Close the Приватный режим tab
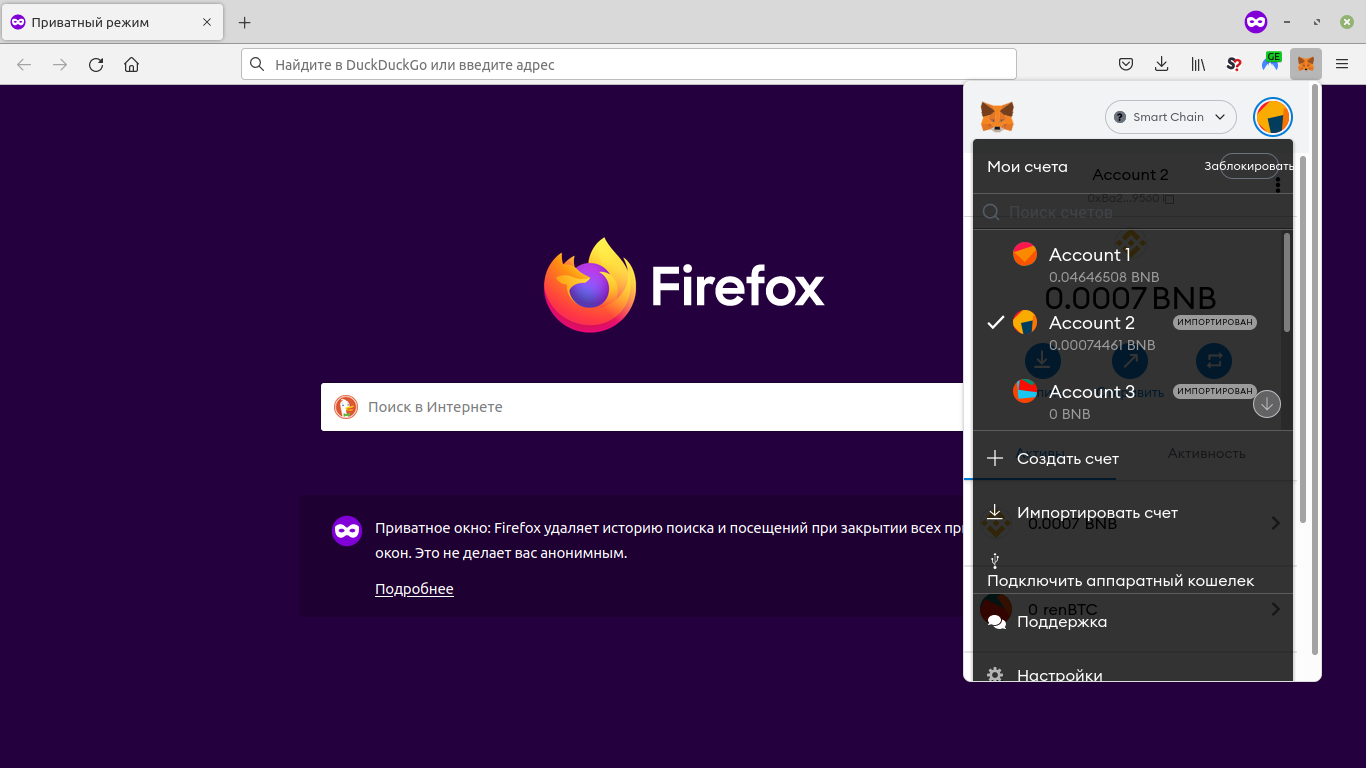This screenshot has height=768, width=1366. pos(207,22)
